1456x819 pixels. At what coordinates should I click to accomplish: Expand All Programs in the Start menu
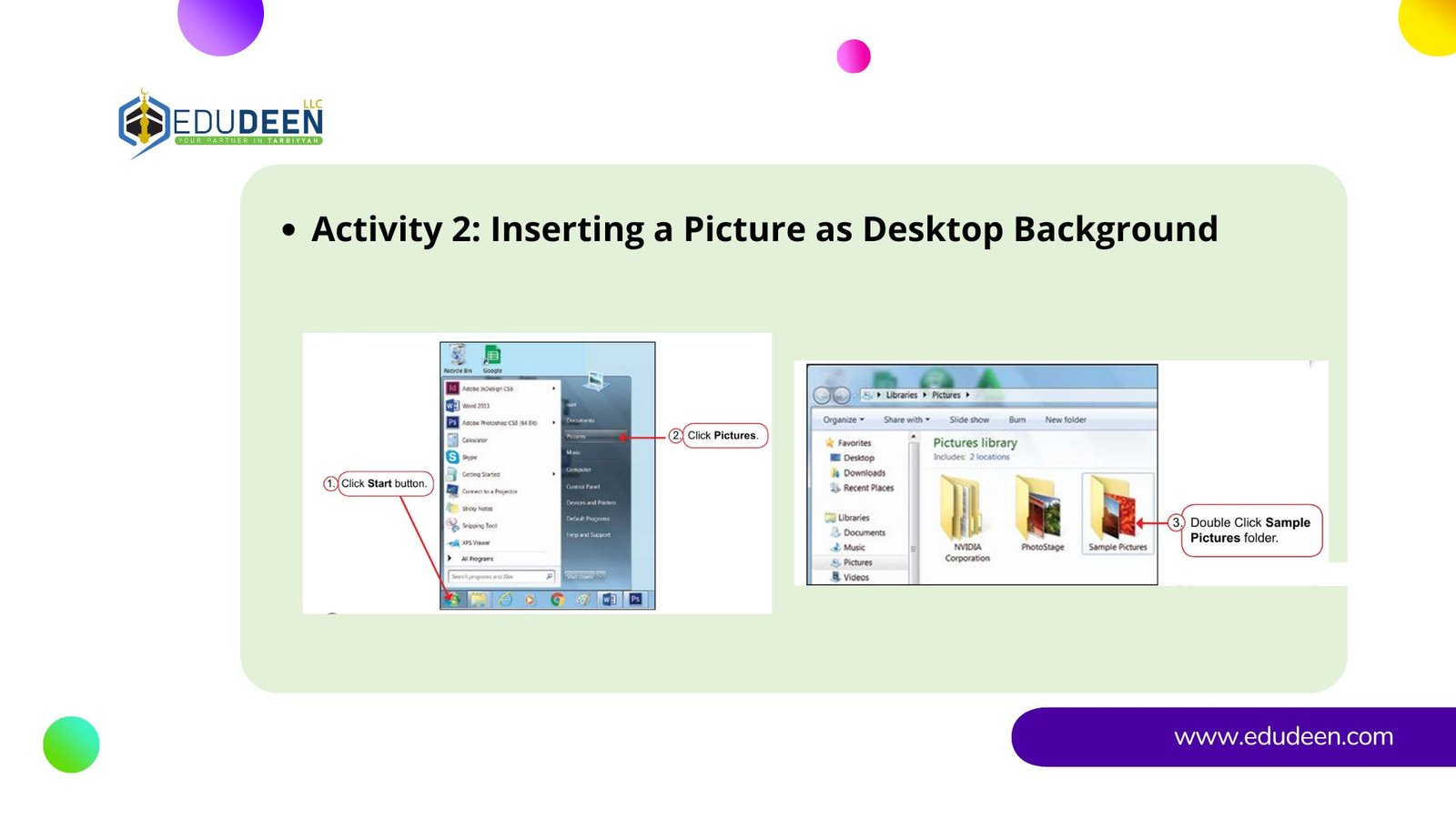click(x=476, y=559)
